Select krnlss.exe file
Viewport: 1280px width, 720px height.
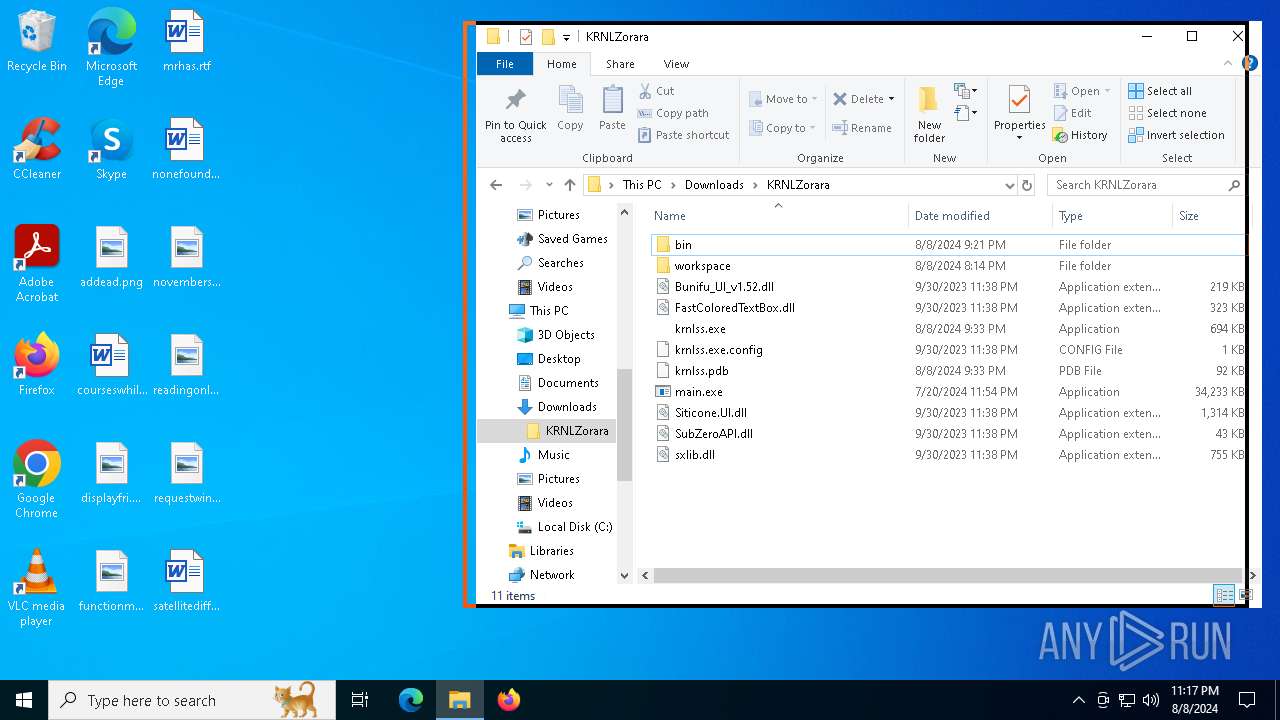(x=700, y=329)
